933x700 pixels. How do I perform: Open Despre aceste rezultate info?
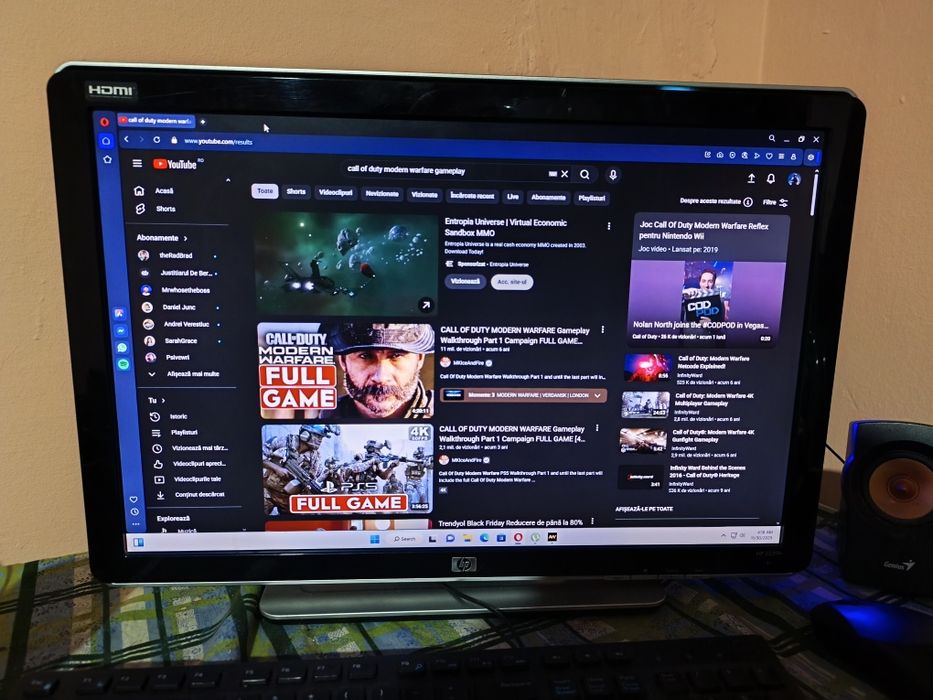749,202
